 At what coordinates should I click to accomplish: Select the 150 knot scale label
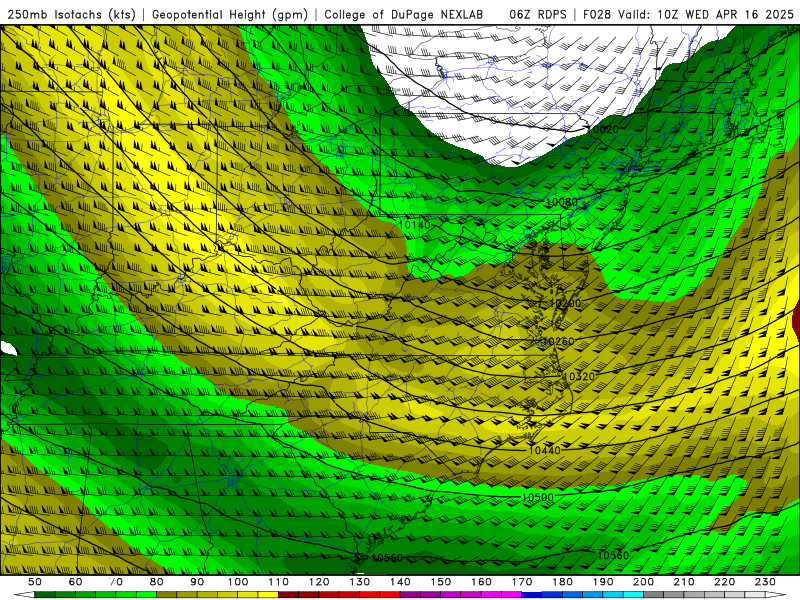coord(441,582)
